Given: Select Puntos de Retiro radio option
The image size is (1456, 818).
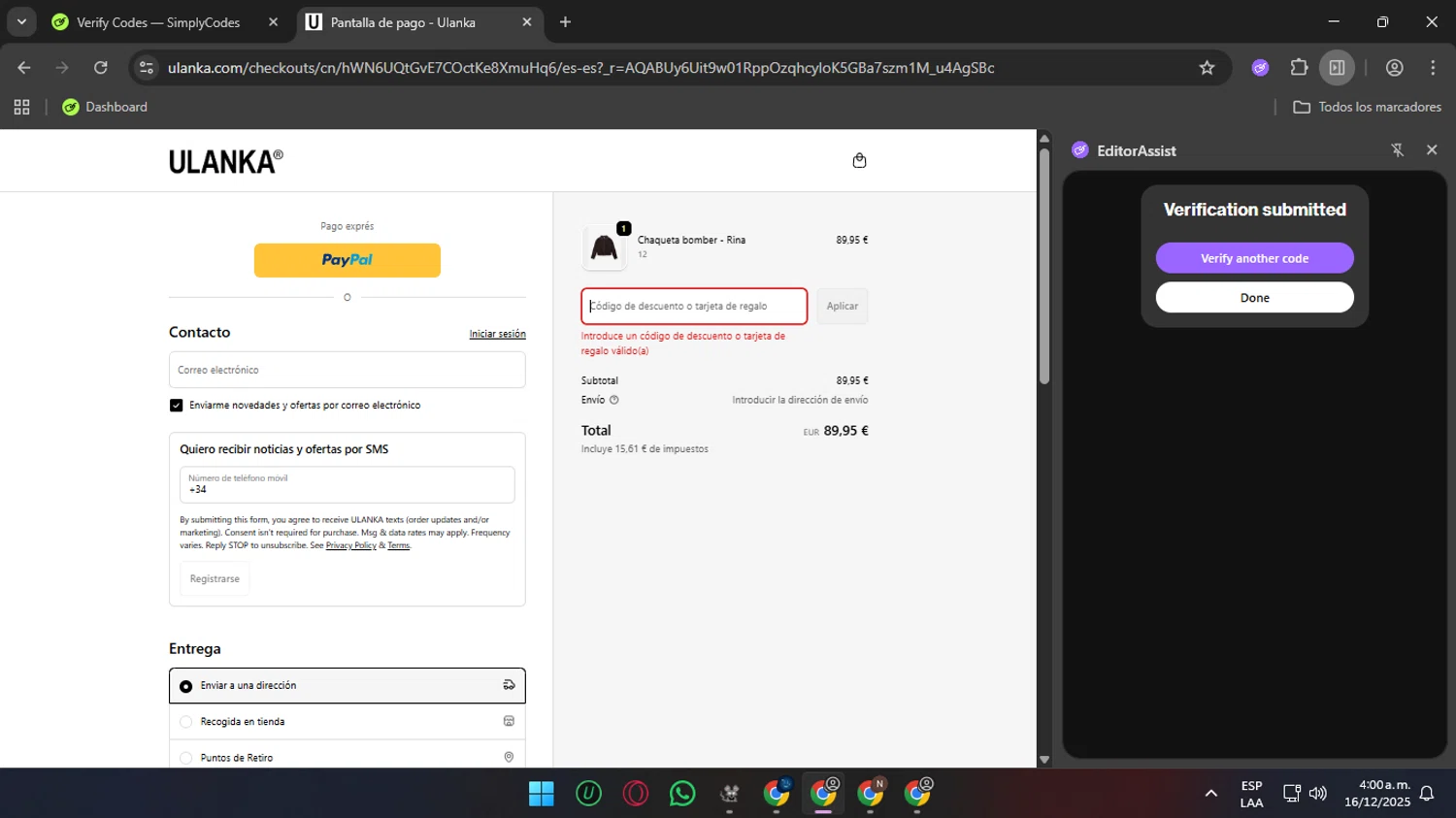Looking at the screenshot, I should [x=186, y=758].
